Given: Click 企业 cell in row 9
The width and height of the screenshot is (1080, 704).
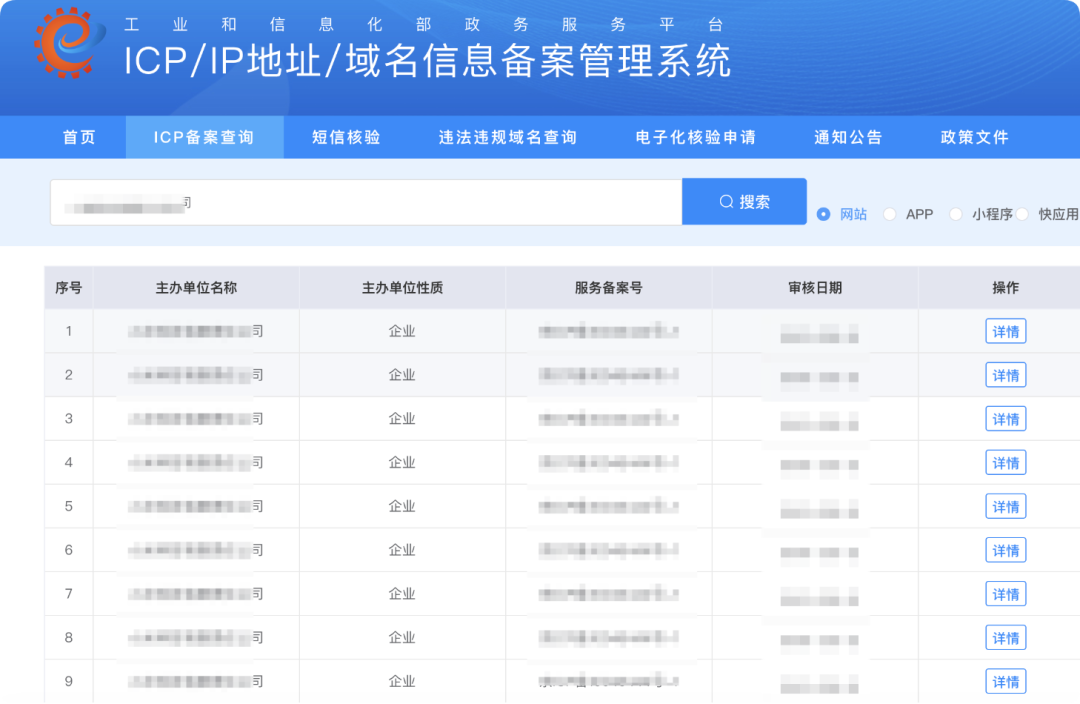Looking at the screenshot, I should (402, 681).
